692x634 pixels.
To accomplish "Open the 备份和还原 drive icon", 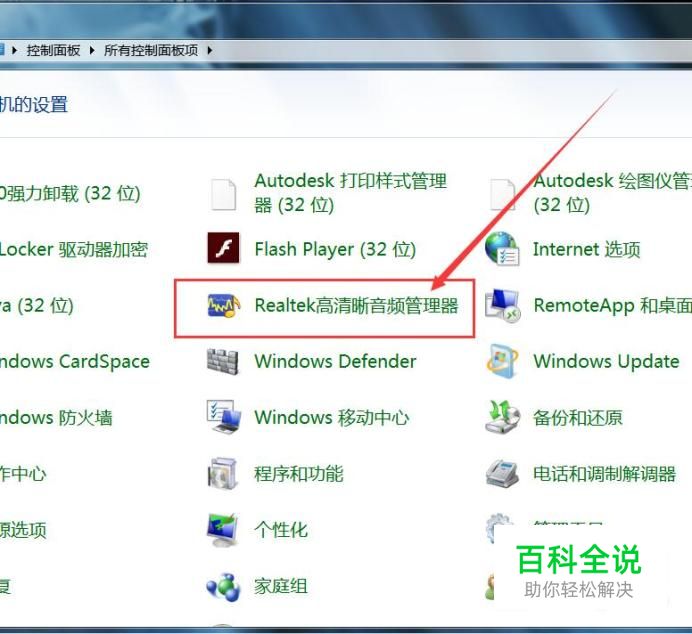I will (x=502, y=417).
